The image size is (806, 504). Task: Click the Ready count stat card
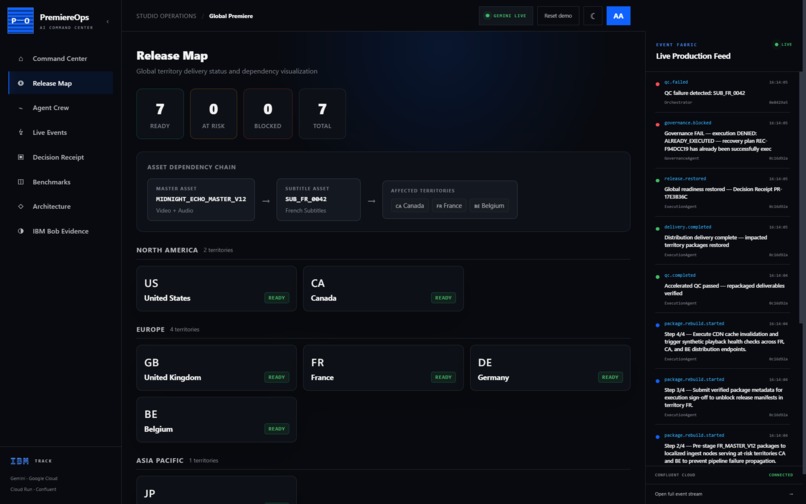160,114
